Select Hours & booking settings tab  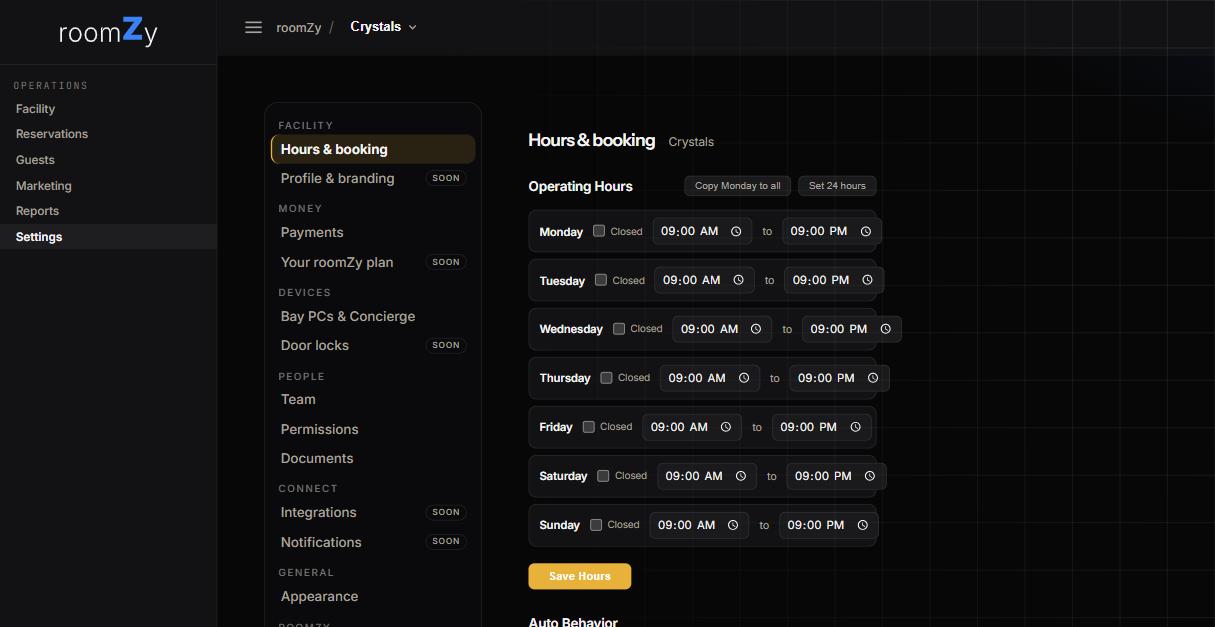pos(373,149)
